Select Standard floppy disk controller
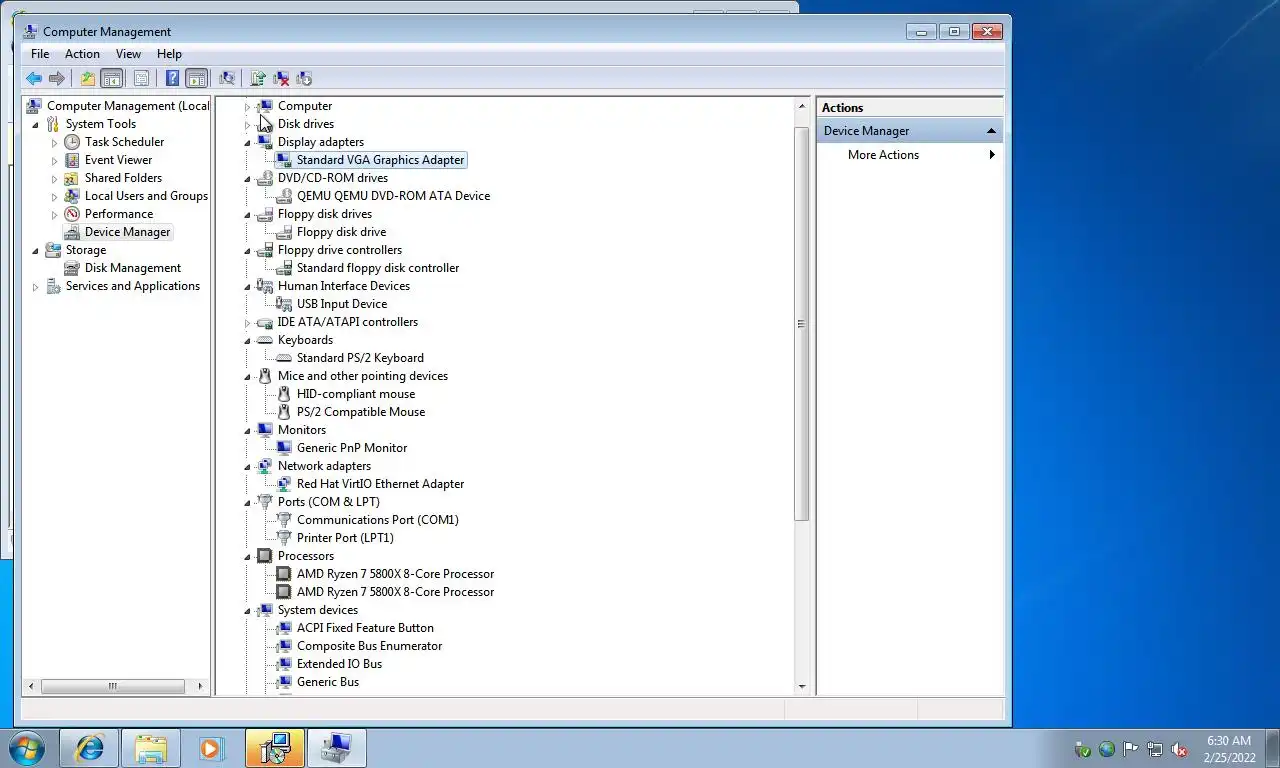The height and width of the screenshot is (768, 1280). pyautogui.click(x=378, y=268)
